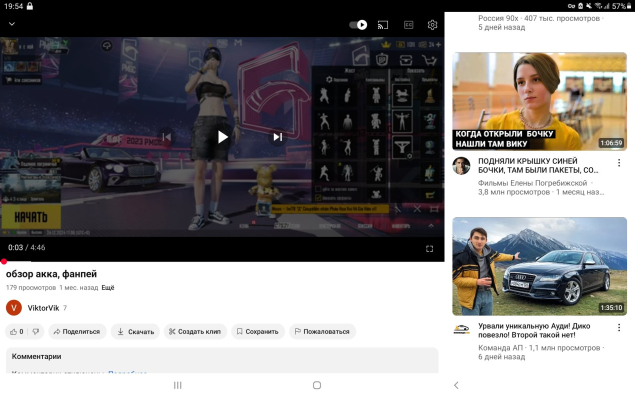
Task: Tap the Android back button
Action: 456,385
